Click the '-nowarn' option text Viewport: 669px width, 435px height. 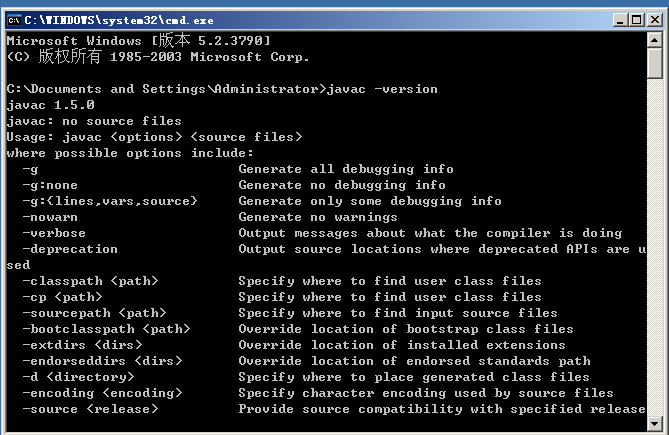(50, 217)
